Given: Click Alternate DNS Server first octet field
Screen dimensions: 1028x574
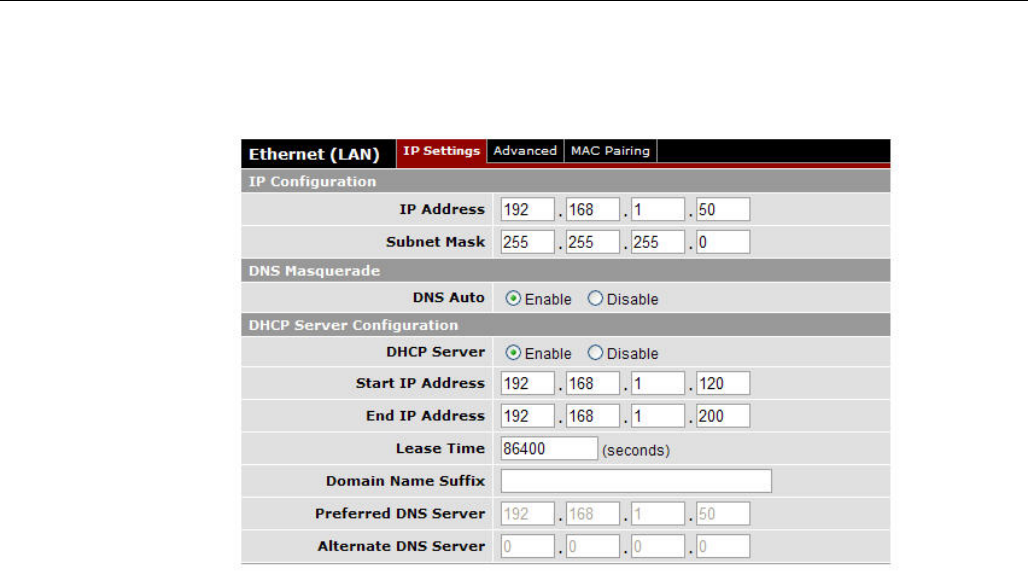Looking at the screenshot, I should pyautogui.click(x=527, y=546).
